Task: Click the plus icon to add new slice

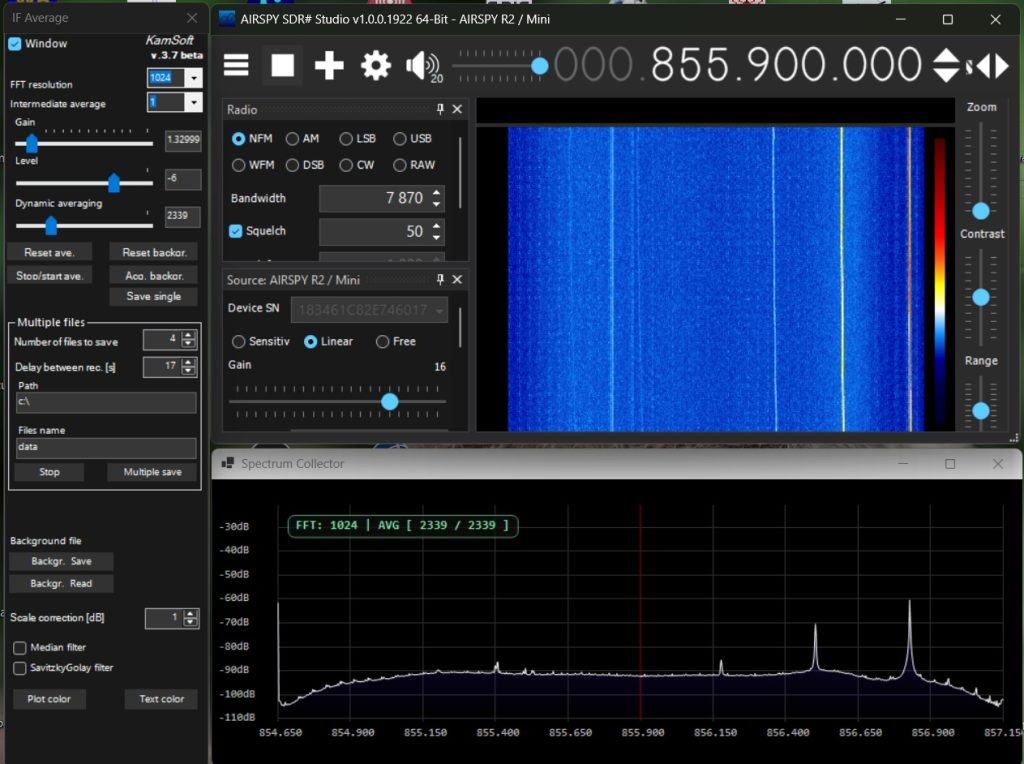Action: [329, 66]
